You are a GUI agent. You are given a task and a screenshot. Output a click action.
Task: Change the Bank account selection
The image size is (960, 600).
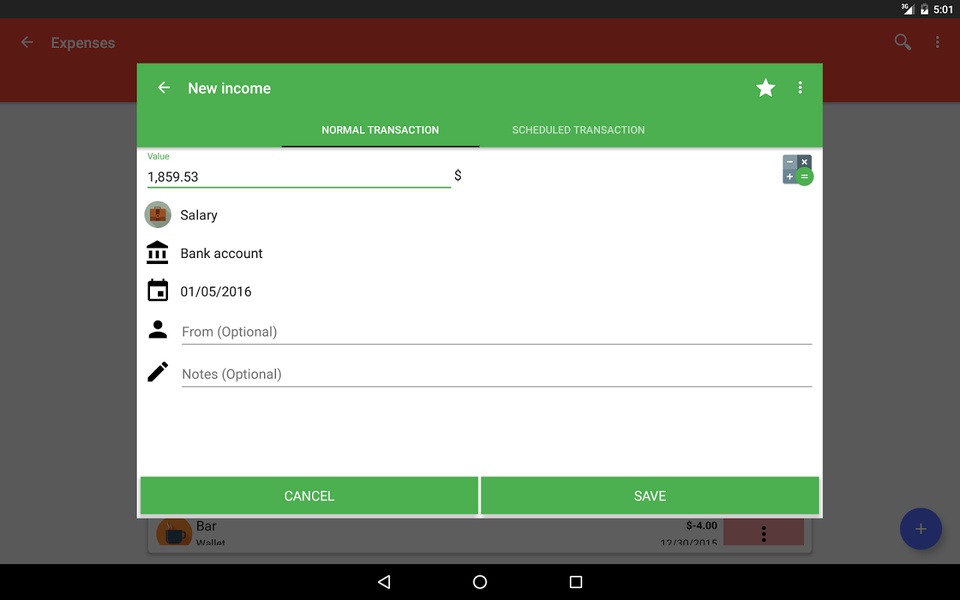[221, 253]
